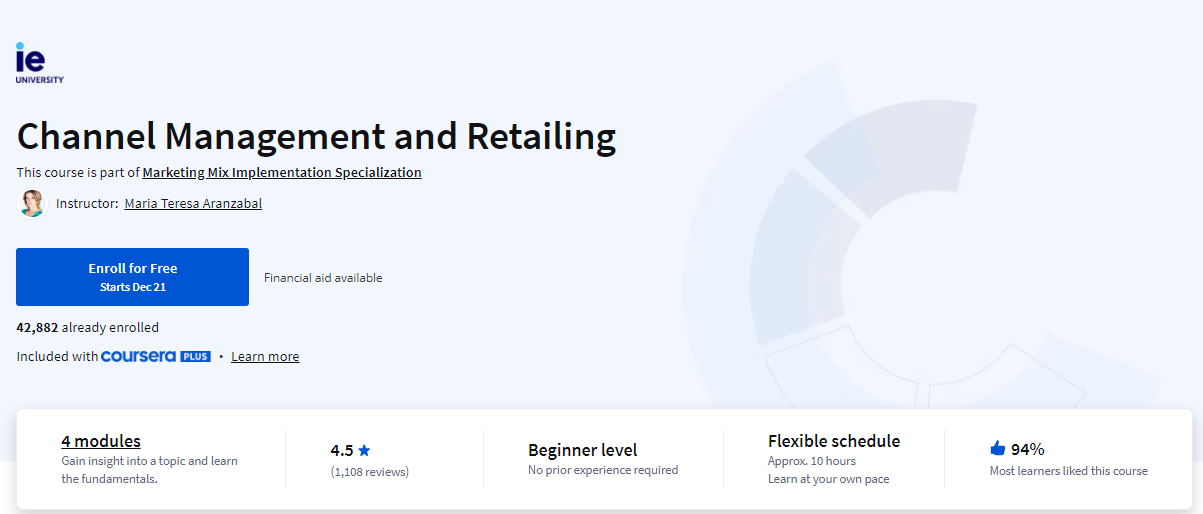Click the 94% liked value

[1028, 449]
